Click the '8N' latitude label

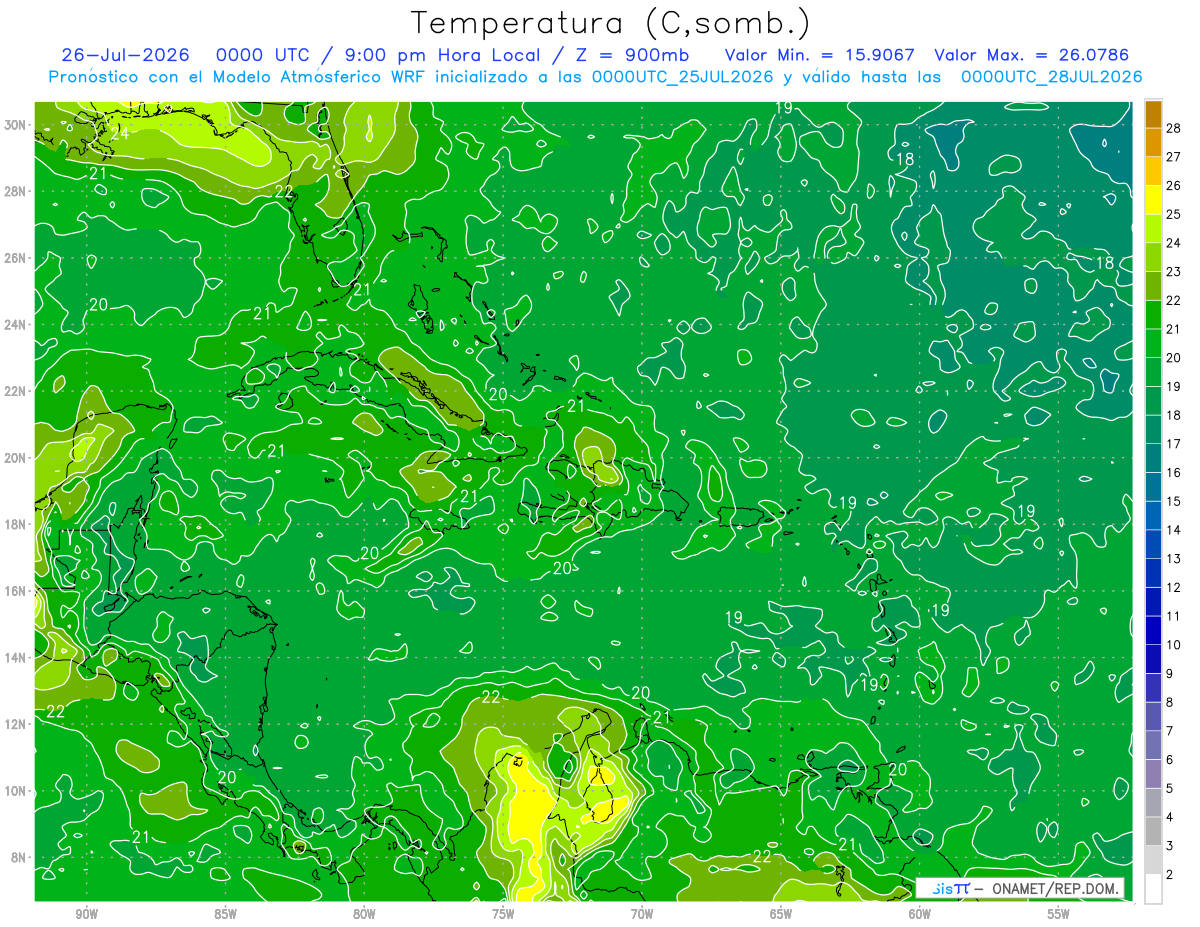pos(20,857)
